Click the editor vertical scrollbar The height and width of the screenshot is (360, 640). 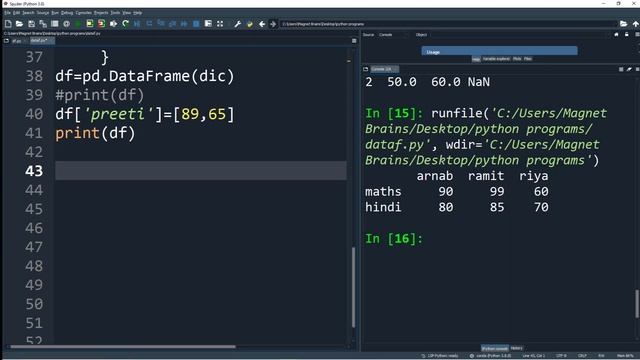(353, 287)
